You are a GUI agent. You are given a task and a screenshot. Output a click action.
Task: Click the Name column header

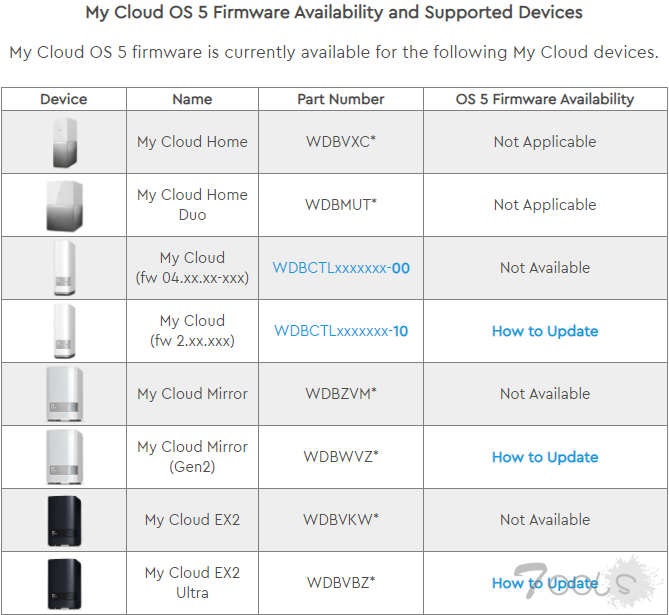tap(192, 99)
